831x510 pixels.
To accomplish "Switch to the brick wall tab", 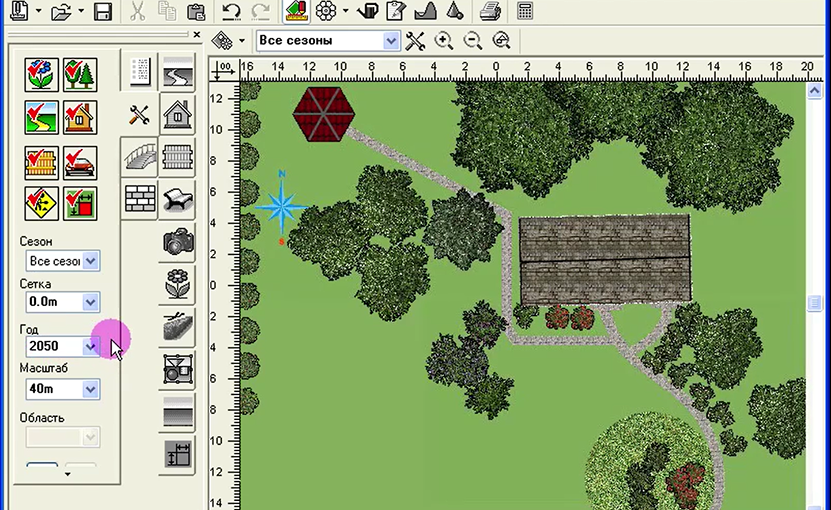I will click(x=139, y=199).
